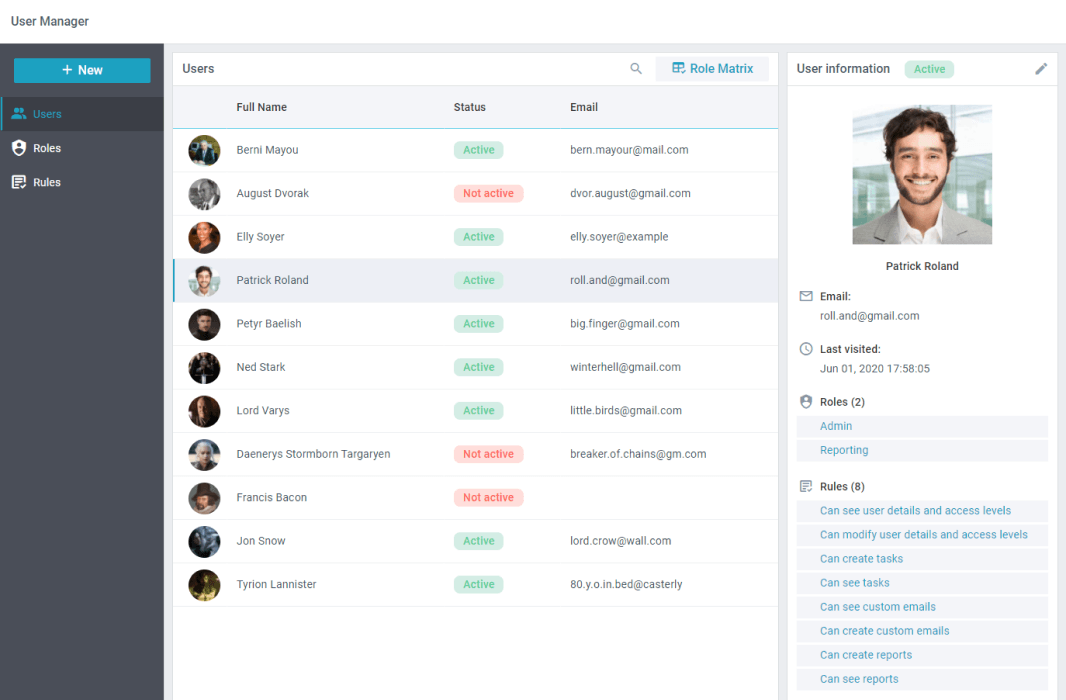
Task: Sort by the Email column header
Action: [584, 107]
